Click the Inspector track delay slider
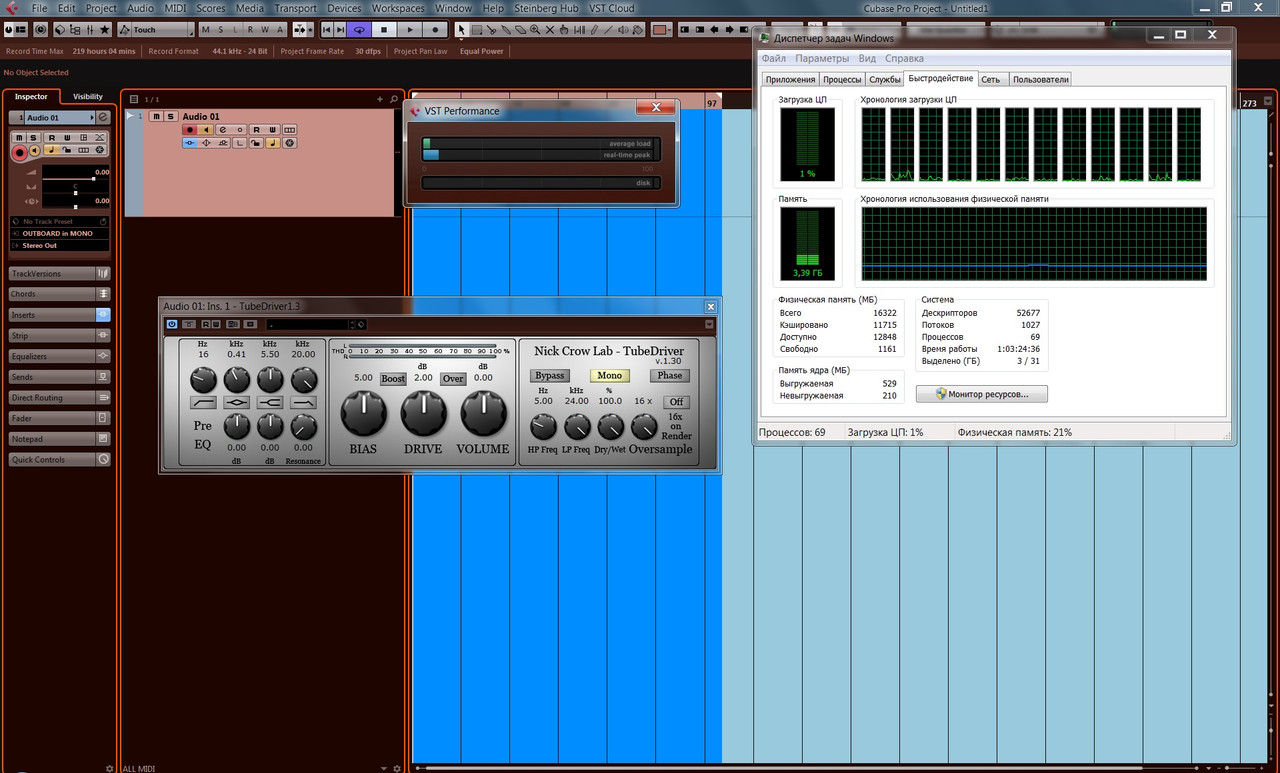This screenshot has height=773, width=1280. tap(75, 205)
